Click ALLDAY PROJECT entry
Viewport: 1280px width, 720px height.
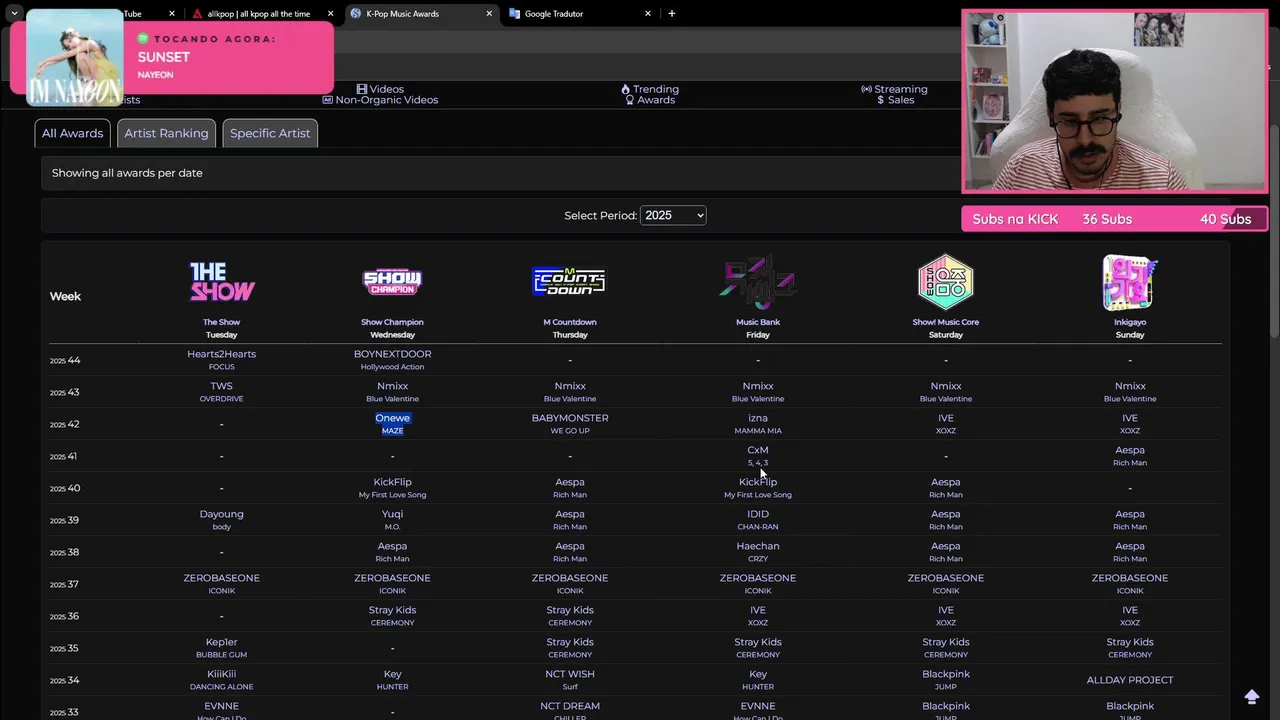[1130, 680]
